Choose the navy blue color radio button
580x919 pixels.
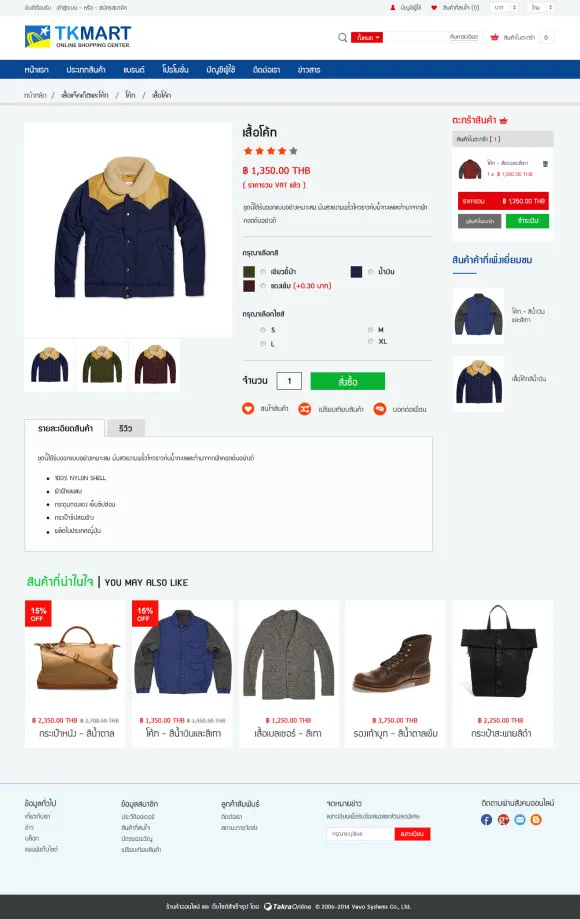(x=370, y=272)
